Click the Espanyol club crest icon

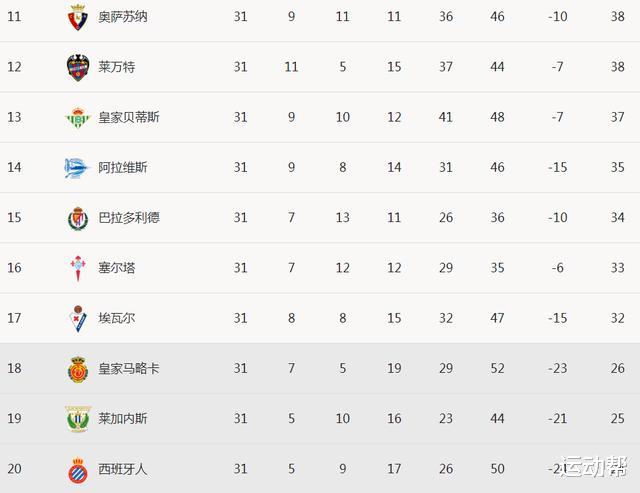pos(78,469)
